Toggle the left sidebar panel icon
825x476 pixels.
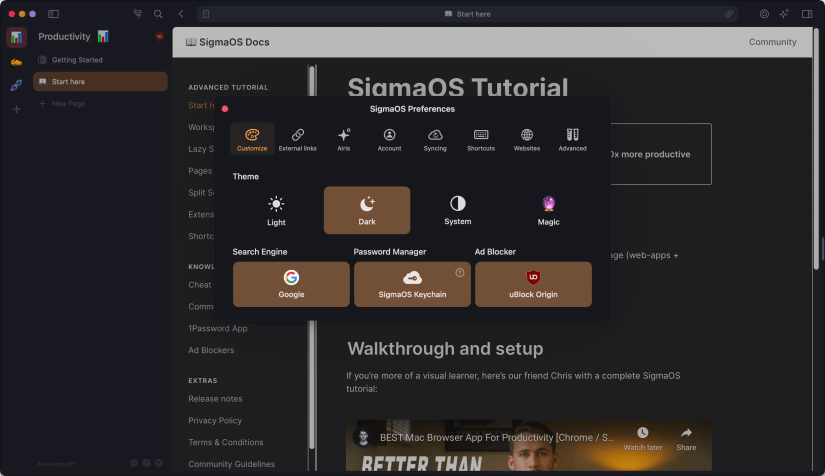pyautogui.click(x=53, y=14)
